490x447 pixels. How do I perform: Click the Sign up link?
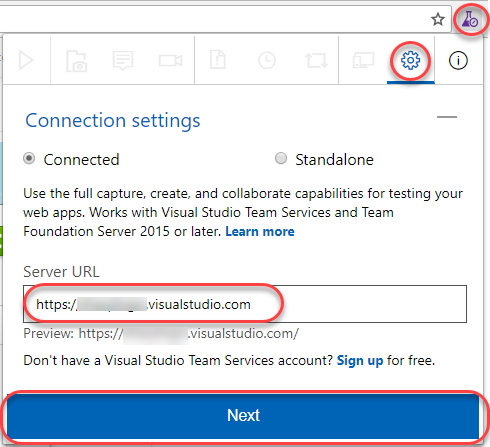point(360,361)
